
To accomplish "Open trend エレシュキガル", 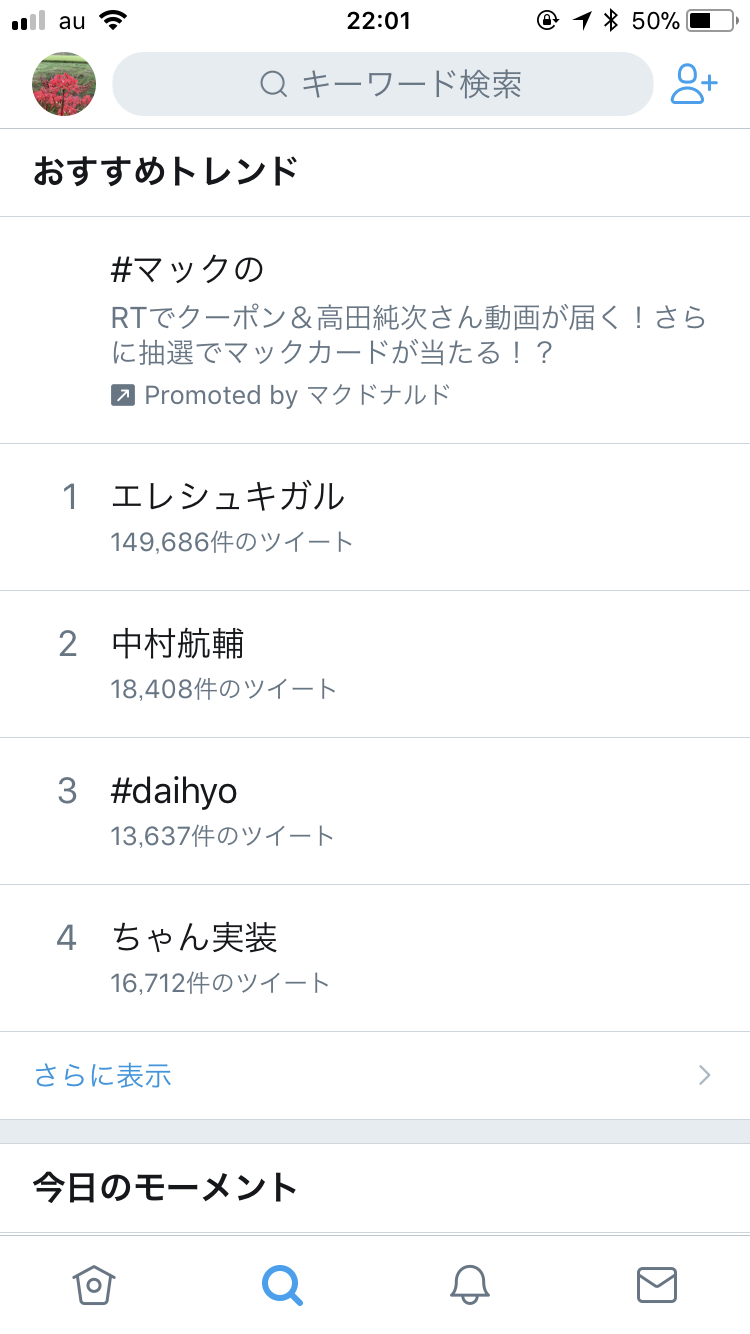I will (x=228, y=496).
